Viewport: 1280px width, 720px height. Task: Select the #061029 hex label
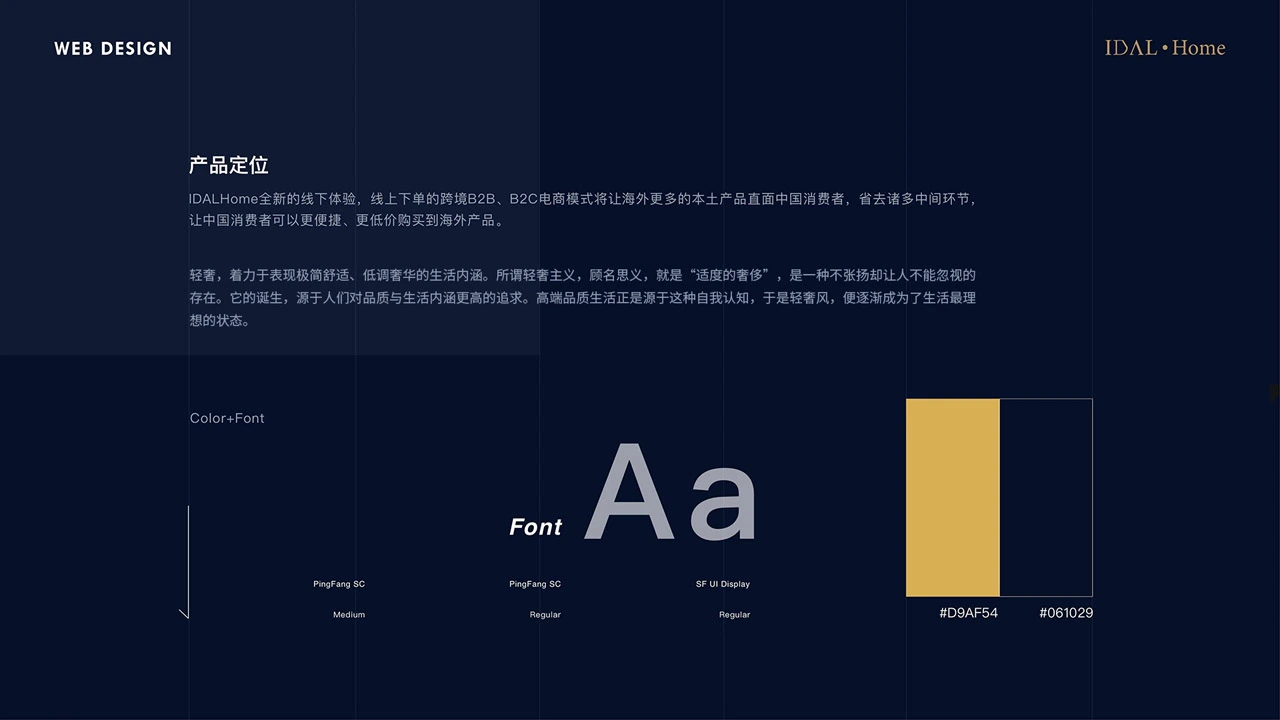(1066, 613)
